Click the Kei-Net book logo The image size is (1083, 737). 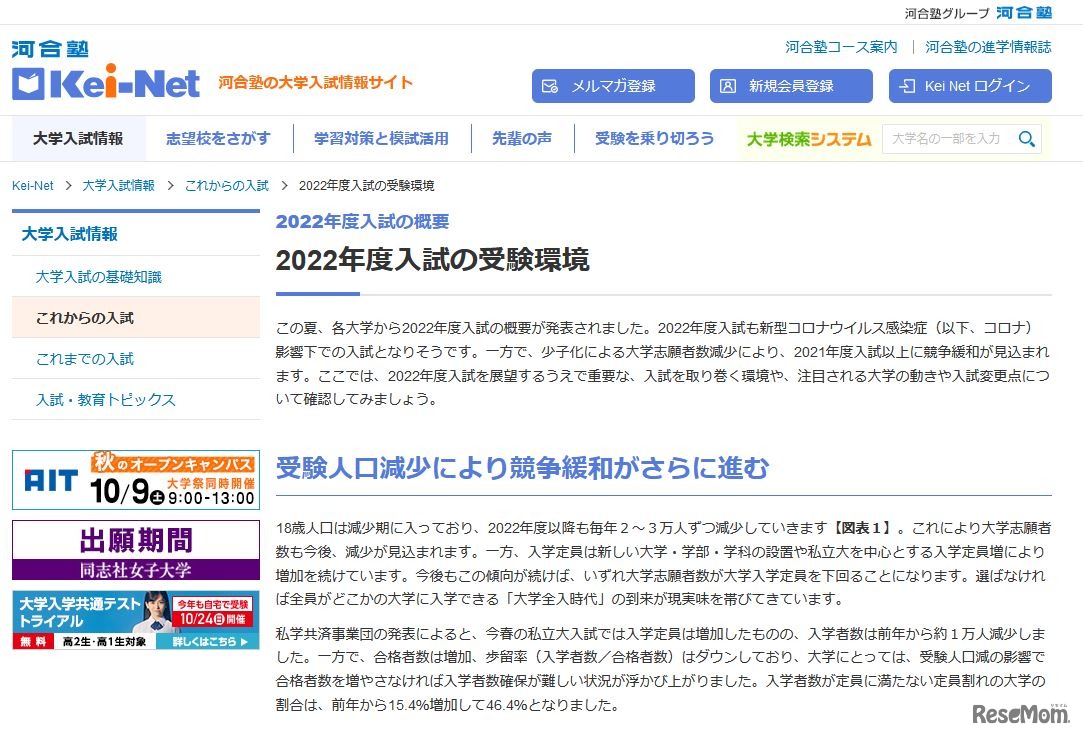coord(31,82)
